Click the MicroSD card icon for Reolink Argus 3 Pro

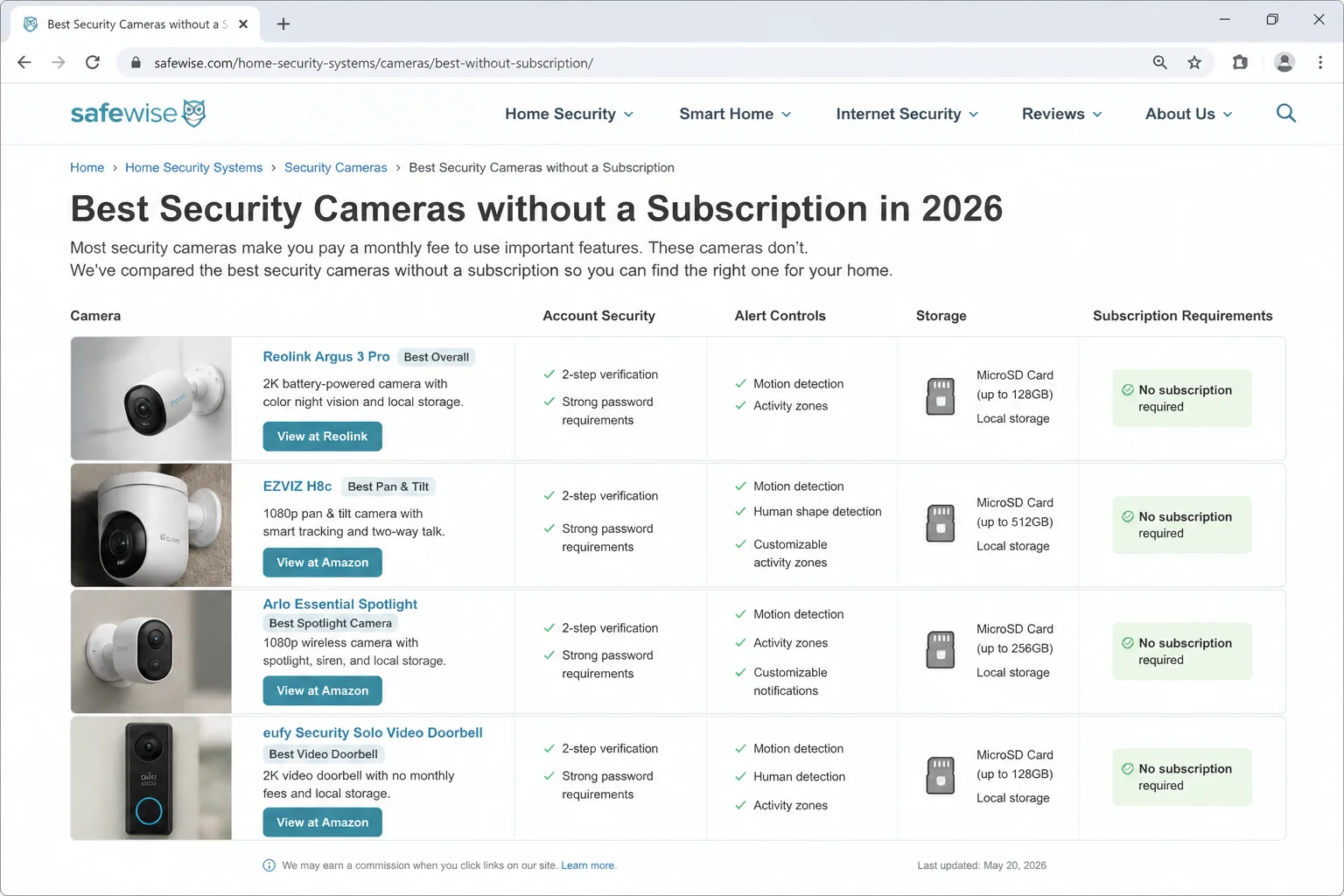coord(941,397)
